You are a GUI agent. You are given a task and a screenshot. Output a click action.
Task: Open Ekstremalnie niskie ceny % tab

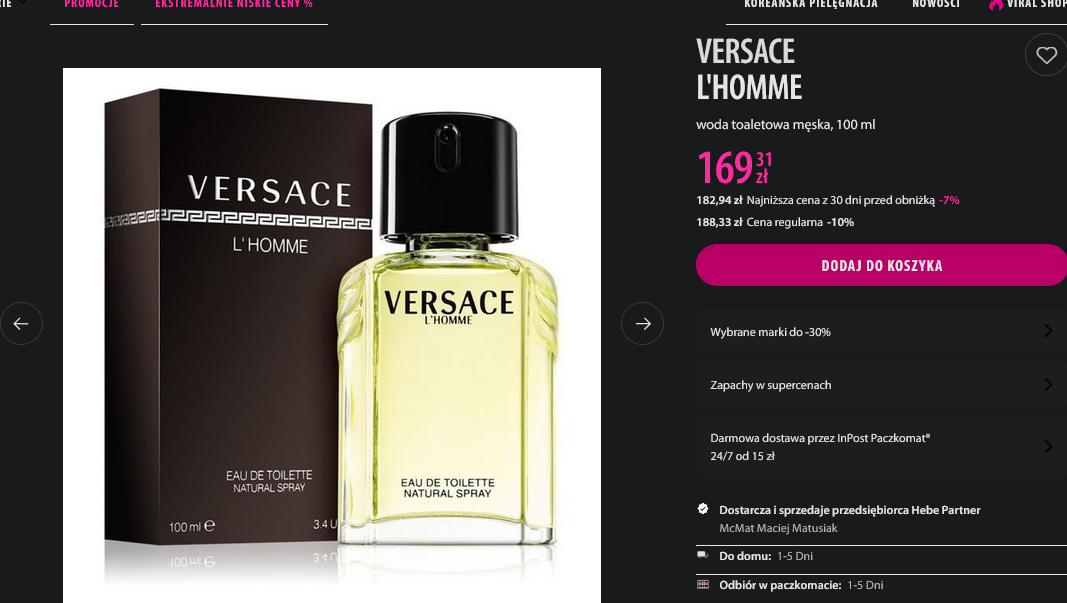coord(234,5)
